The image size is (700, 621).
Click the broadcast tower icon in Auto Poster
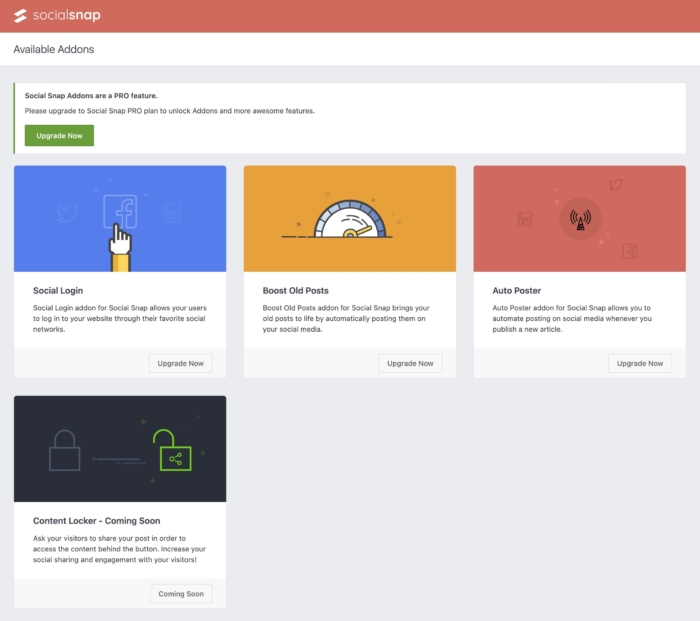(580, 219)
